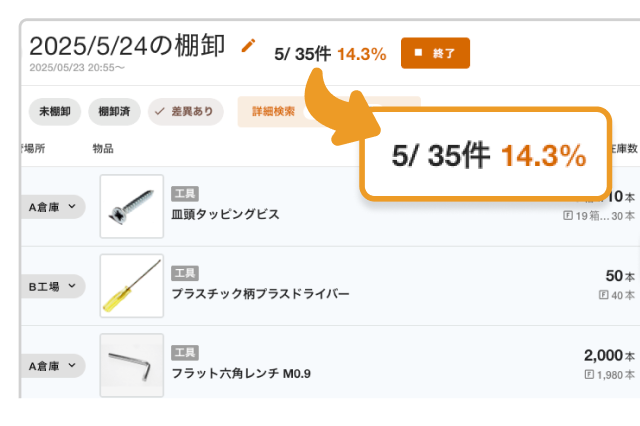Click the pencil edit icon beside the title
Screen dimensions: 640x426
pos(249,45)
